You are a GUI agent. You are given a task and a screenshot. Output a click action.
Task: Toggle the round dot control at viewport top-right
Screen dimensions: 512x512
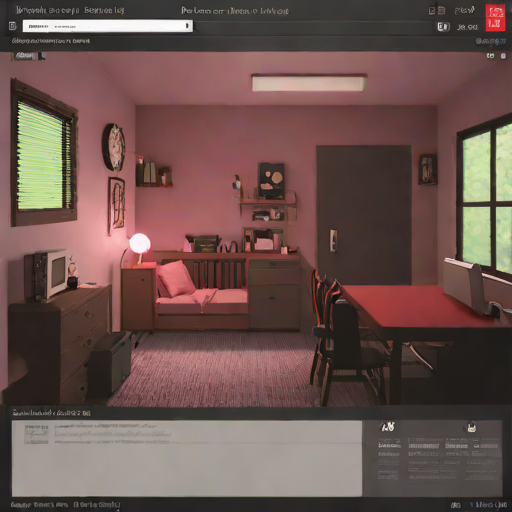pyautogui.click(x=503, y=56)
